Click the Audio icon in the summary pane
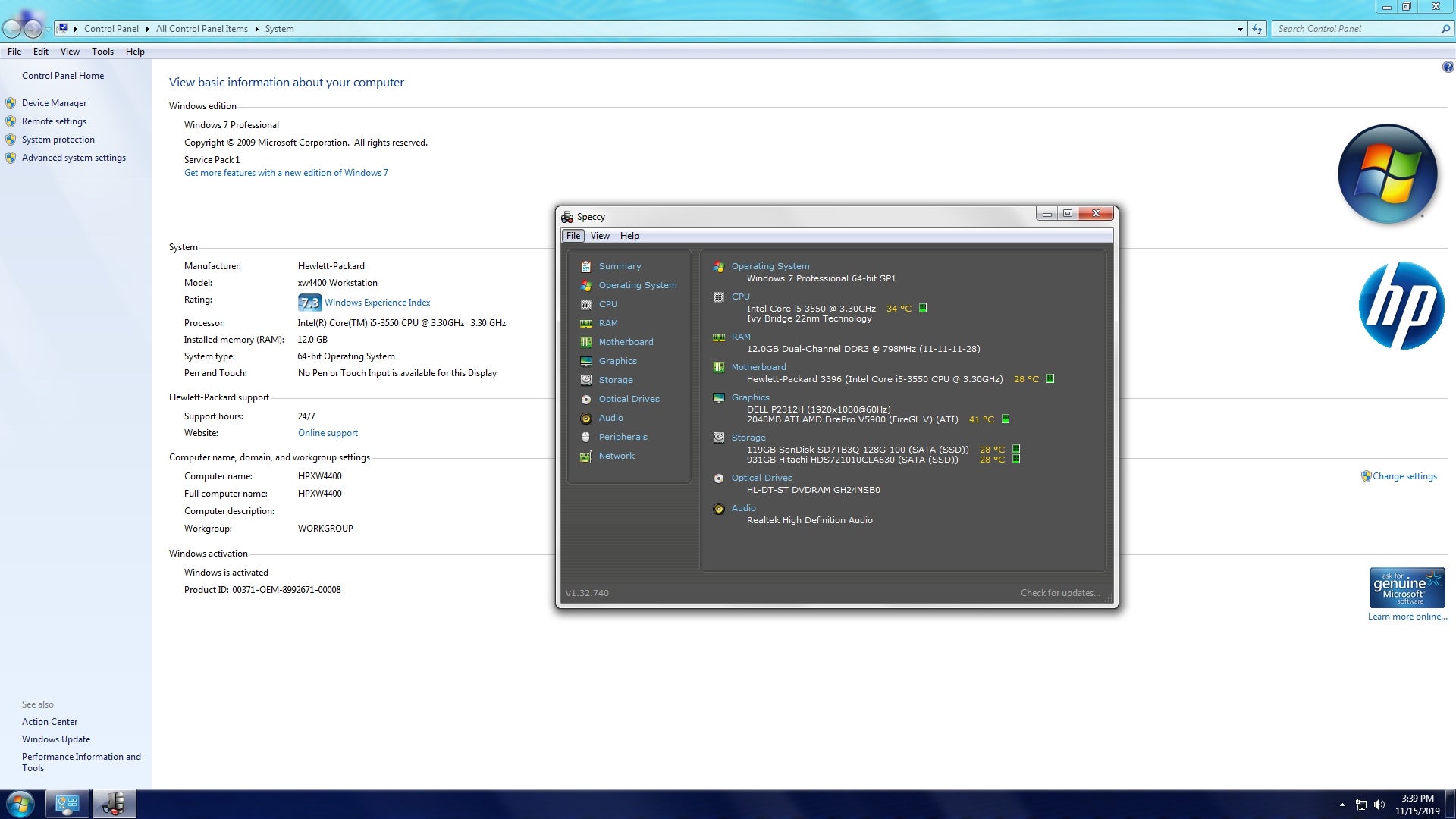Viewport: 1456px width, 819px height. (719, 508)
